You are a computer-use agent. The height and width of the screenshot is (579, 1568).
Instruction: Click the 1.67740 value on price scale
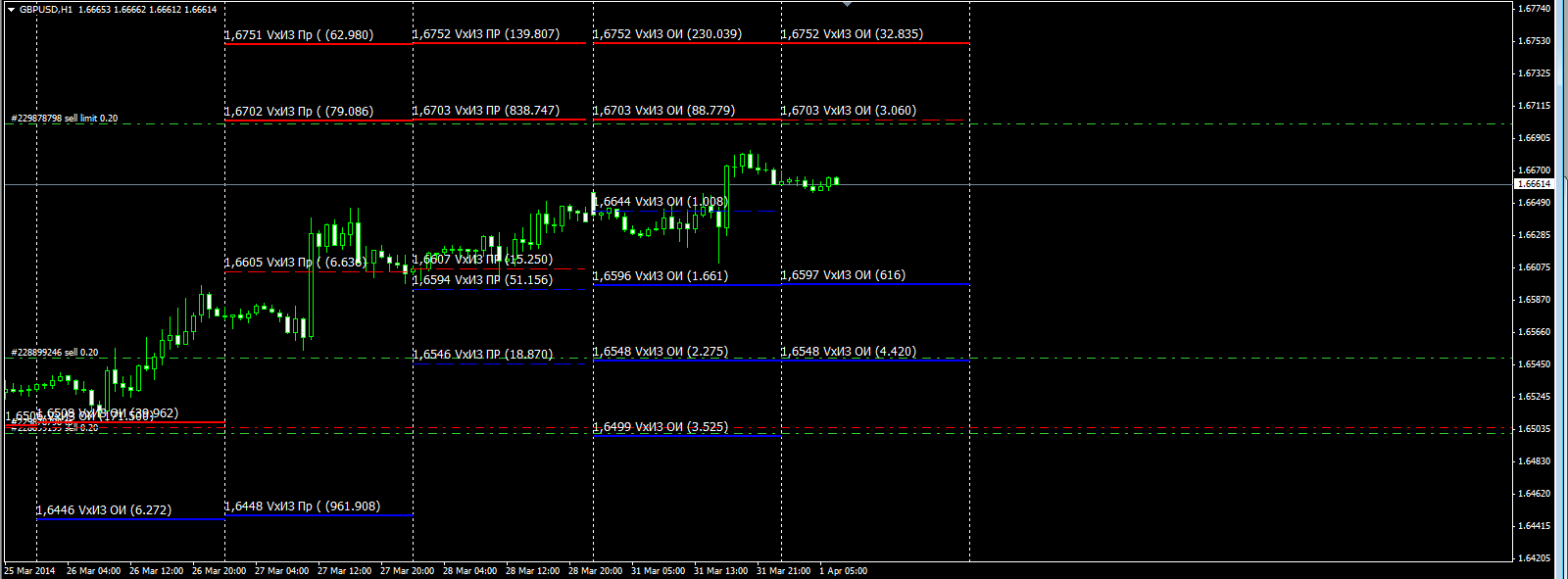pos(1535,9)
